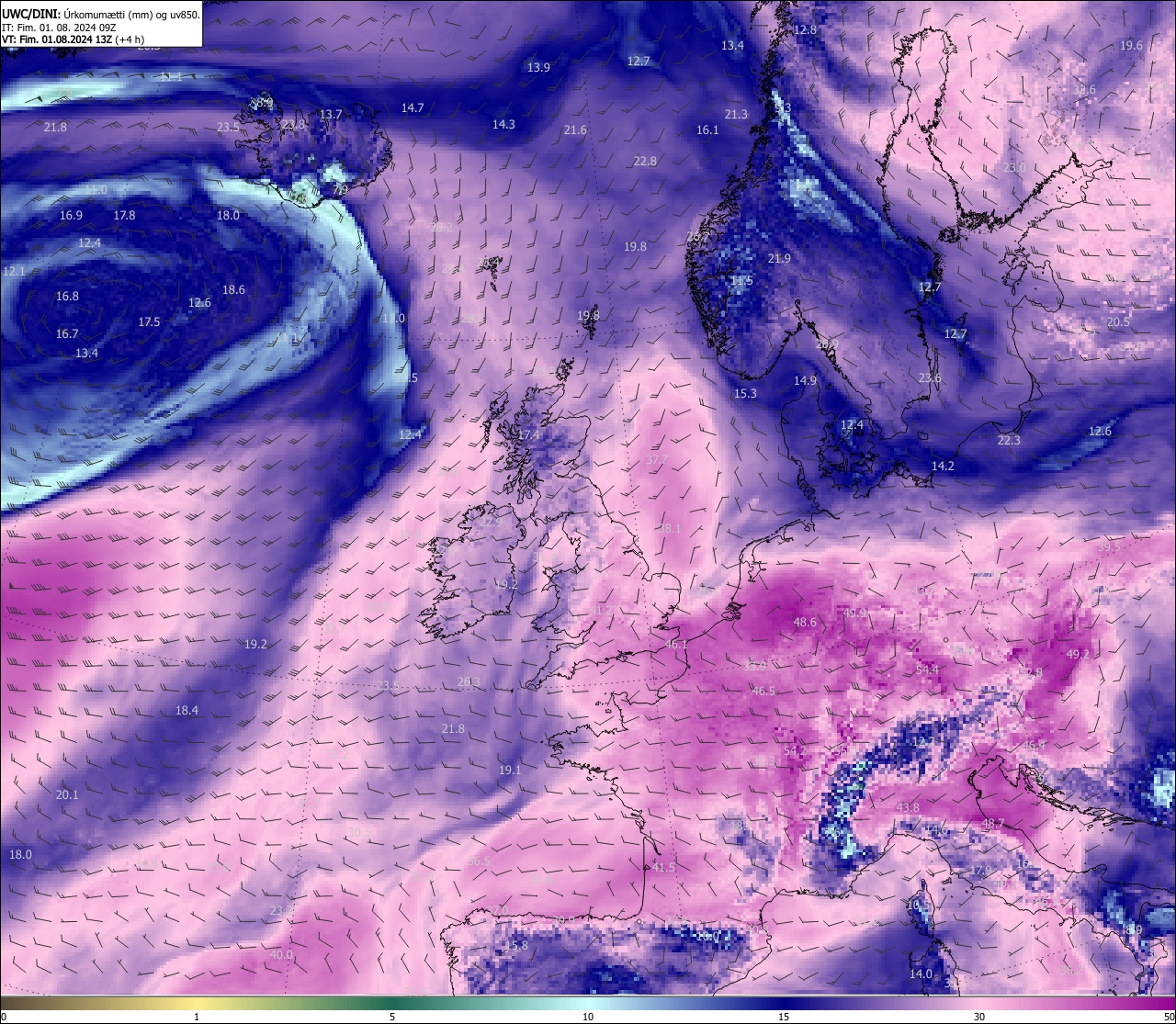Click the IT initialization time 09Z line
The width and height of the screenshot is (1176, 1024).
[61, 28]
